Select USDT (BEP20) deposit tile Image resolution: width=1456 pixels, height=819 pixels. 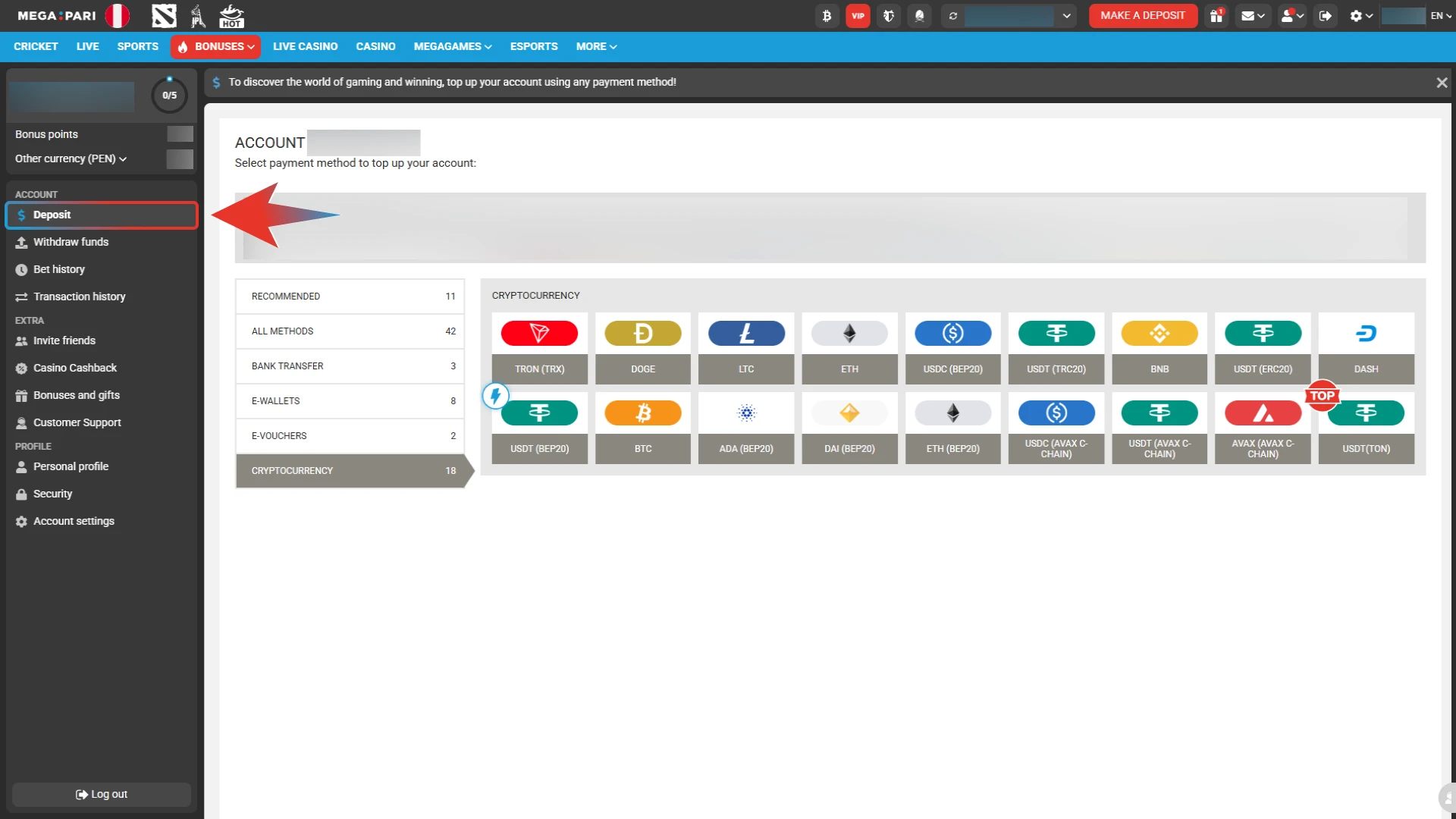539,428
